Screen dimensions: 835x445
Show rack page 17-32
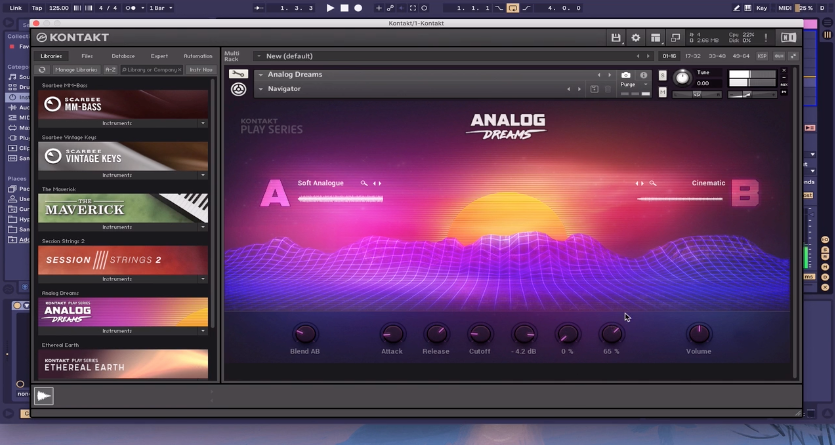coord(693,56)
